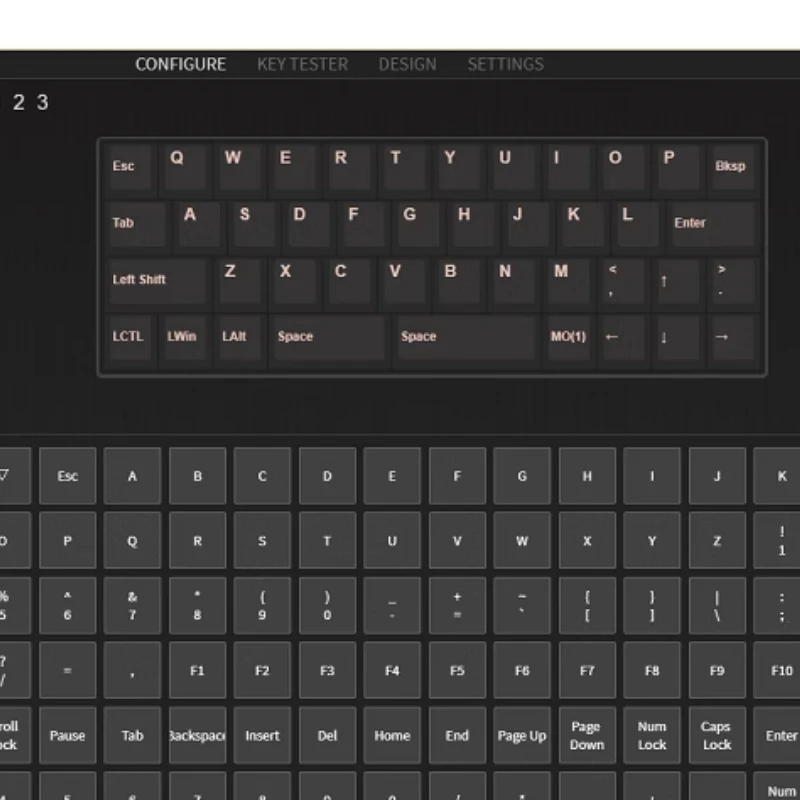The height and width of the screenshot is (800, 800).
Task: Select the LCTL key on the layout
Action: click(x=130, y=338)
